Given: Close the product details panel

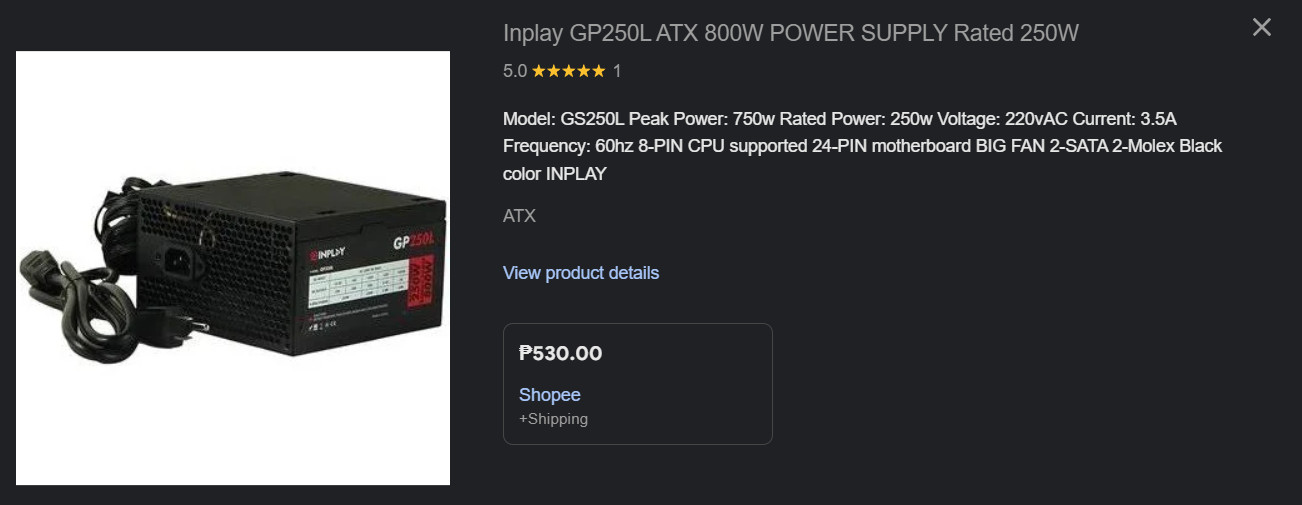Looking at the screenshot, I should (x=1262, y=28).
